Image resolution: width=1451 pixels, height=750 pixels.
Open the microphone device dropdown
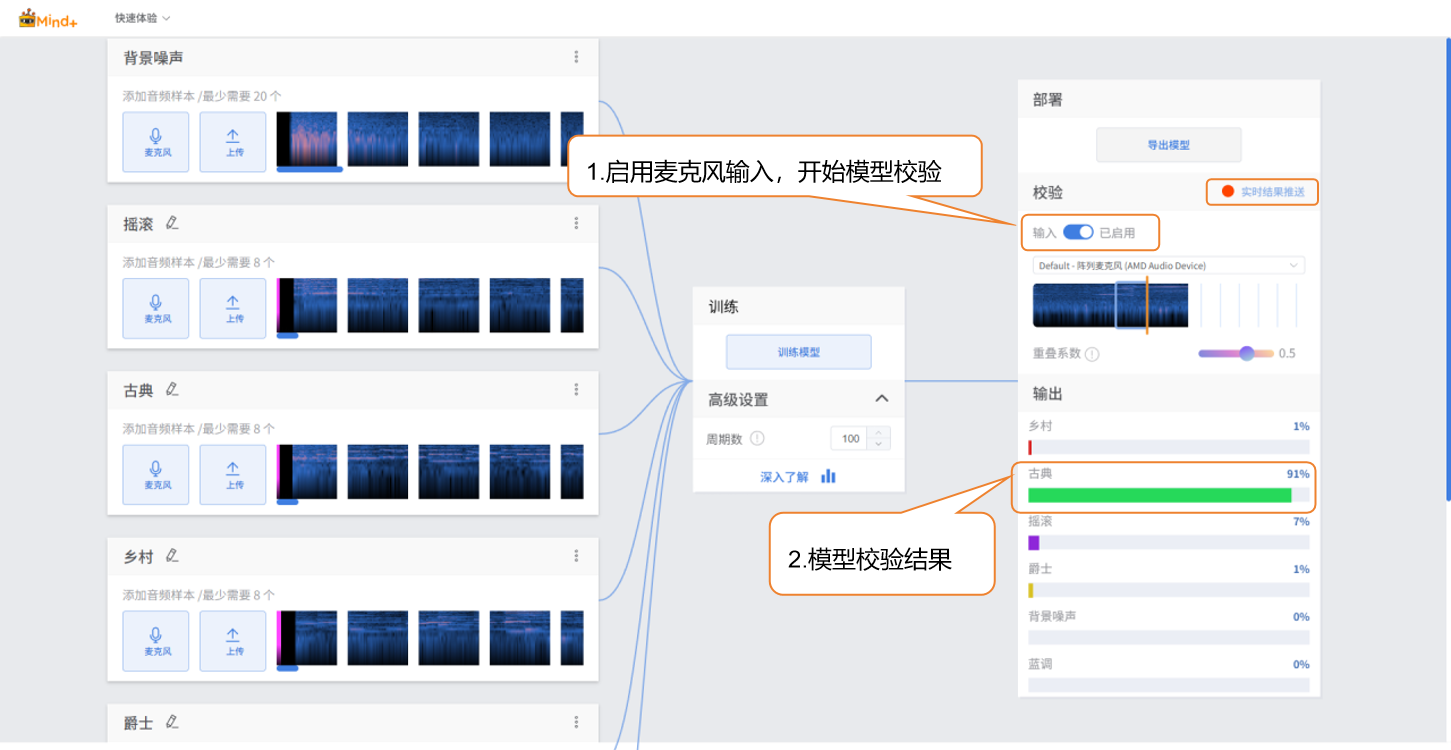point(1168,266)
